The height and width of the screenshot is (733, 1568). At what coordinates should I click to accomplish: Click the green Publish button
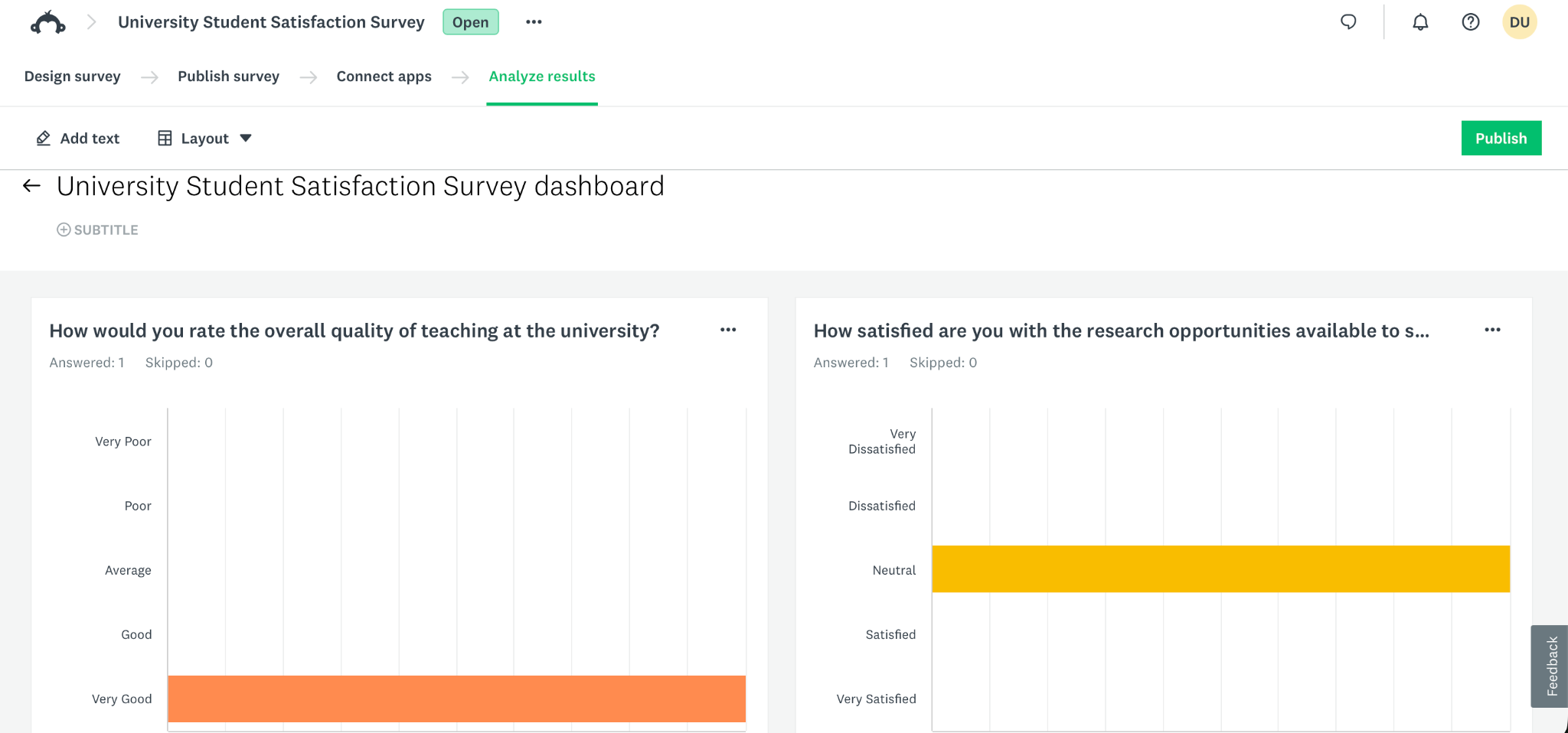point(1501,138)
